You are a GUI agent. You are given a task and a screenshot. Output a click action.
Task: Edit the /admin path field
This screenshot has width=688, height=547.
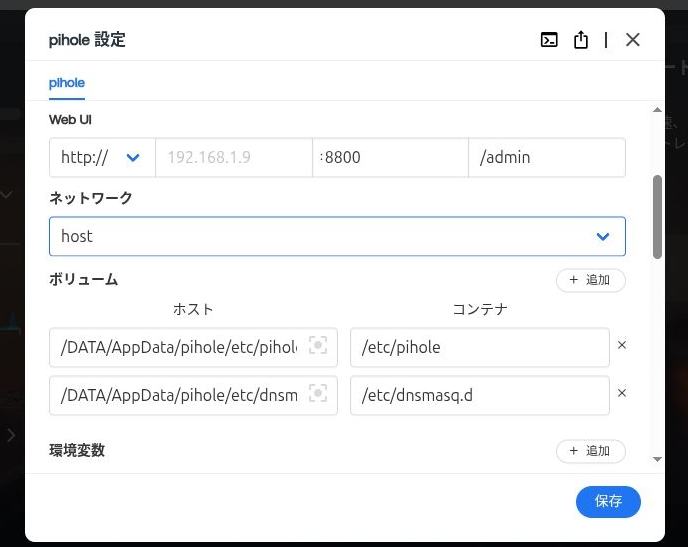547,157
